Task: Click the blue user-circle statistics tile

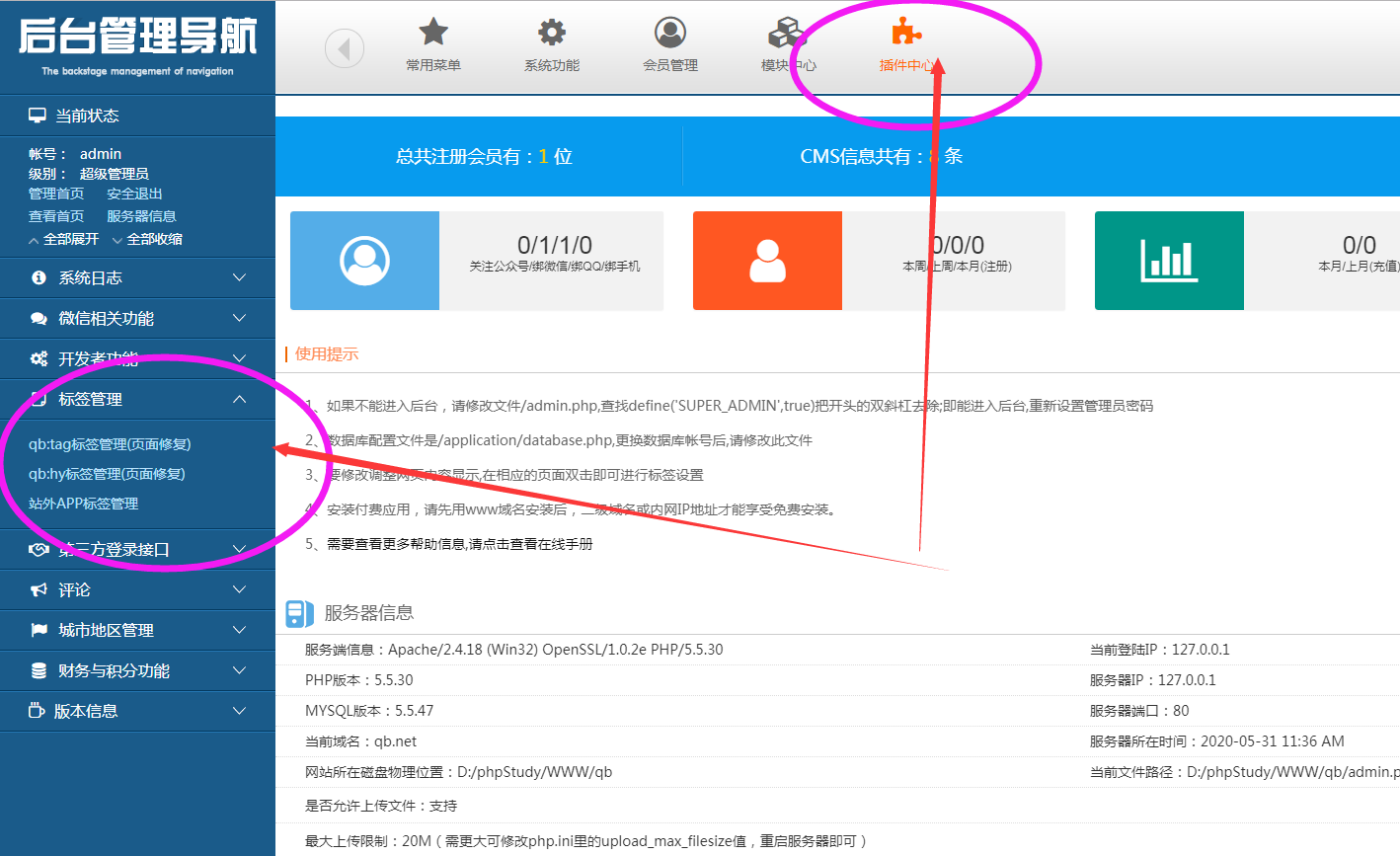Action: click(364, 261)
